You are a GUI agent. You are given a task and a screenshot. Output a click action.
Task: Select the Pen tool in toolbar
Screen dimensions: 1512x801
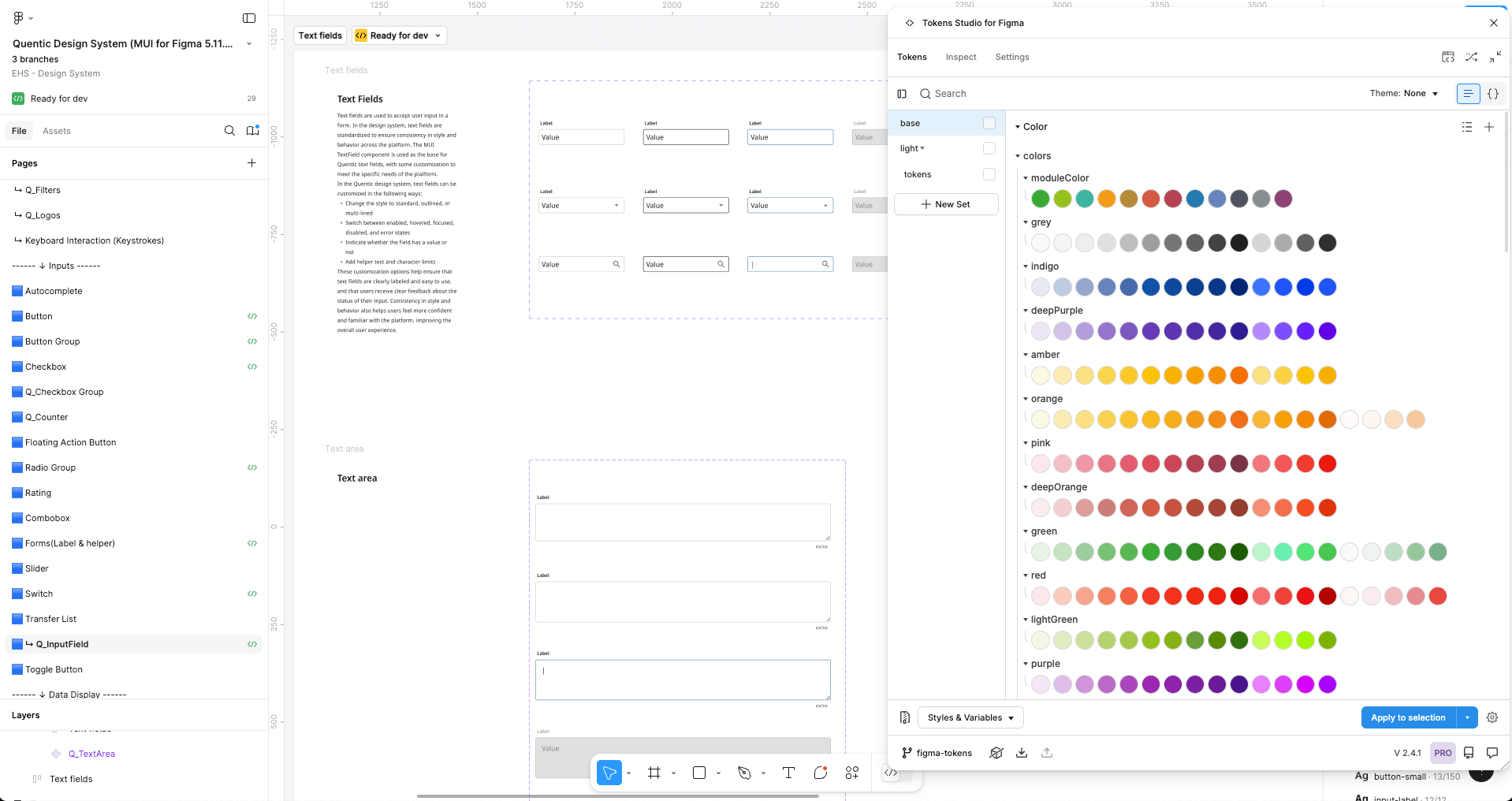click(744, 773)
